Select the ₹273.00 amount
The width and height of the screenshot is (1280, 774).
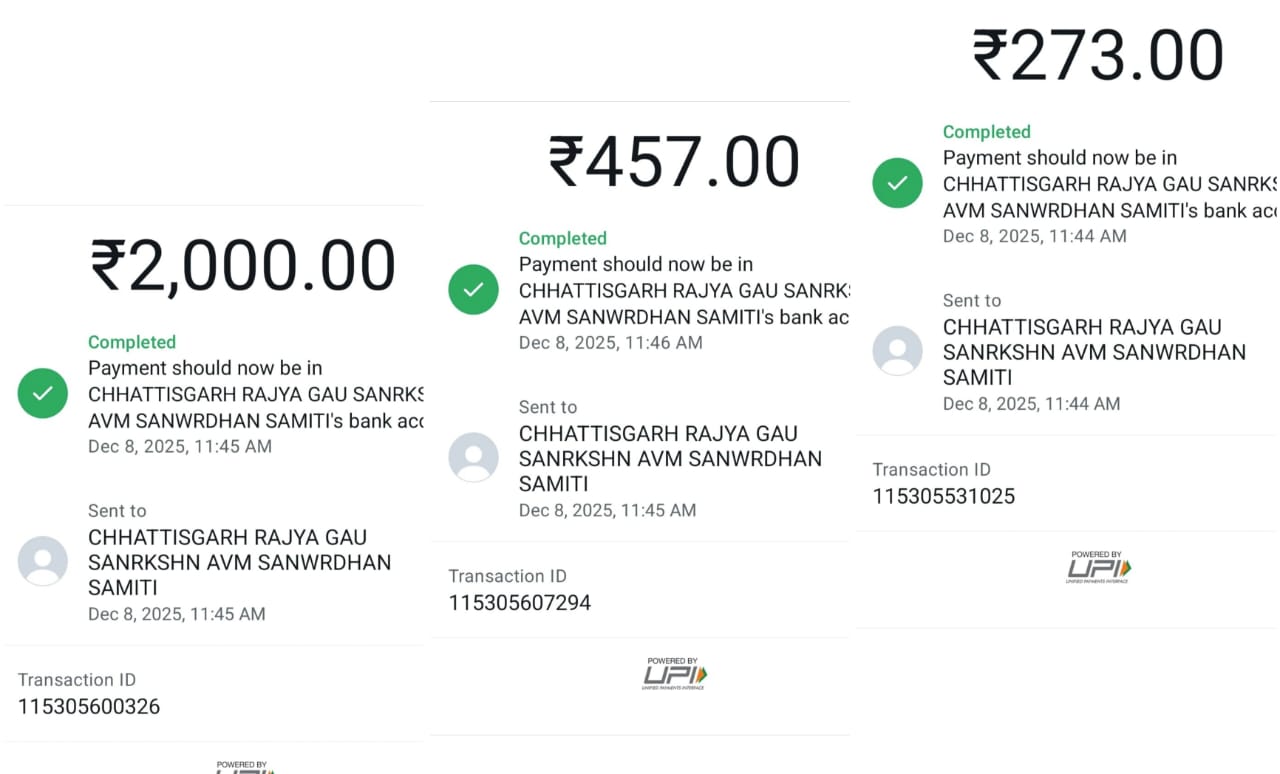(1098, 55)
